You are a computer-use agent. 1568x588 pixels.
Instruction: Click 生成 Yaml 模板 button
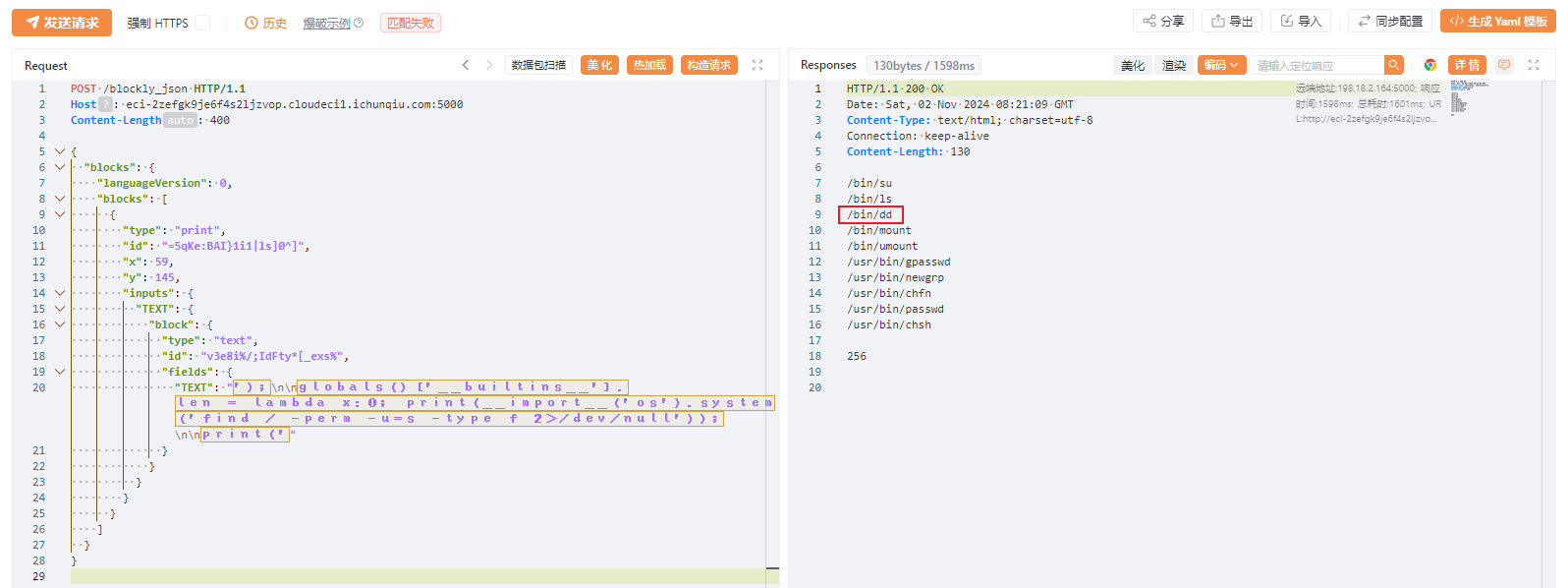(1497, 22)
